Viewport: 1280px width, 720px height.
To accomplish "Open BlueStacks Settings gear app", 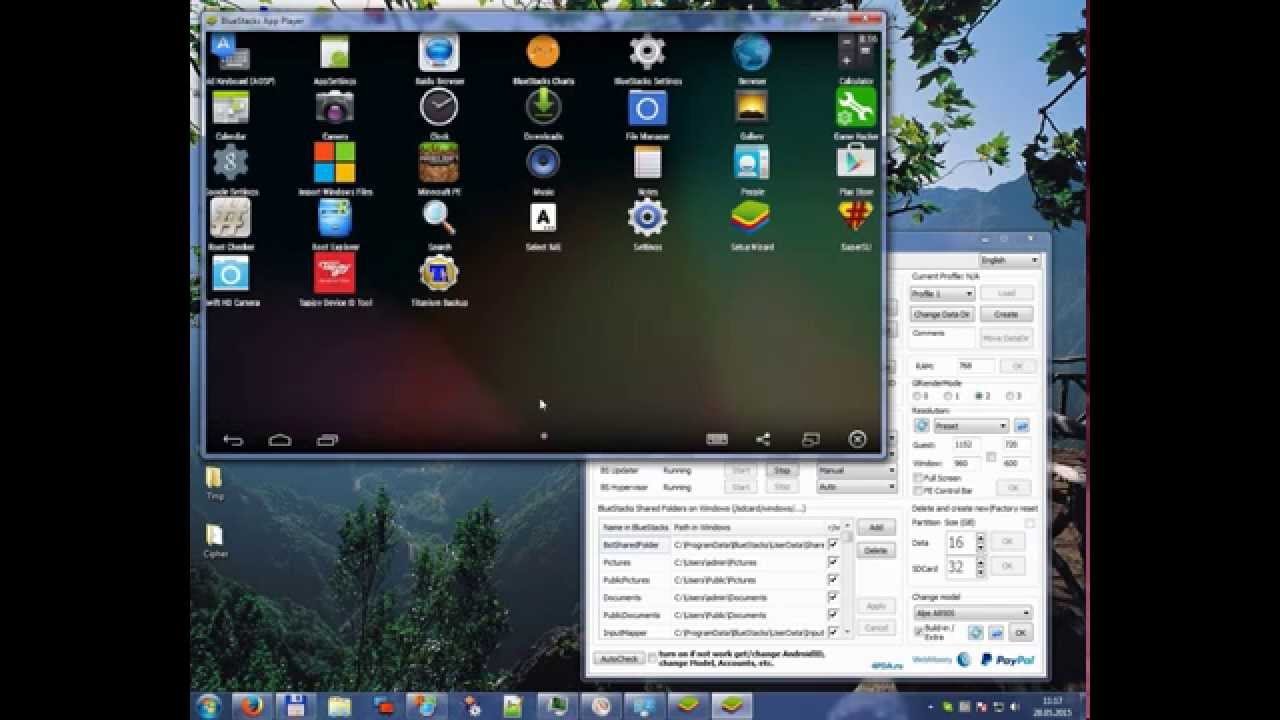I will (x=647, y=52).
